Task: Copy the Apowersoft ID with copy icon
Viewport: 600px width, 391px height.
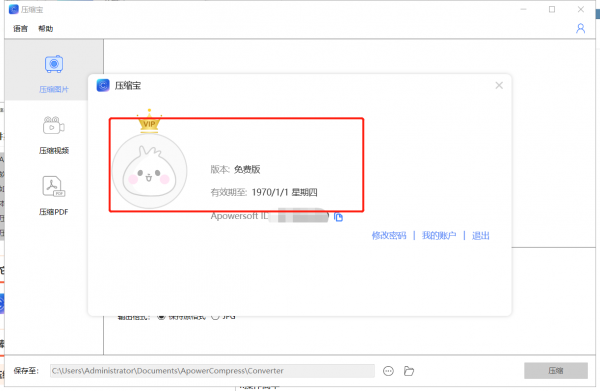Action: [338, 217]
